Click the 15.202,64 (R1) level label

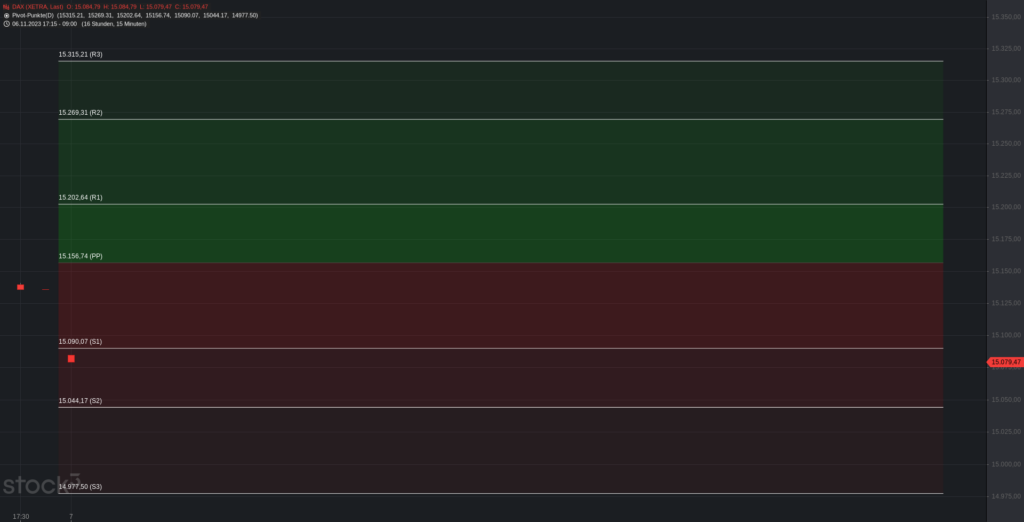coord(80,197)
